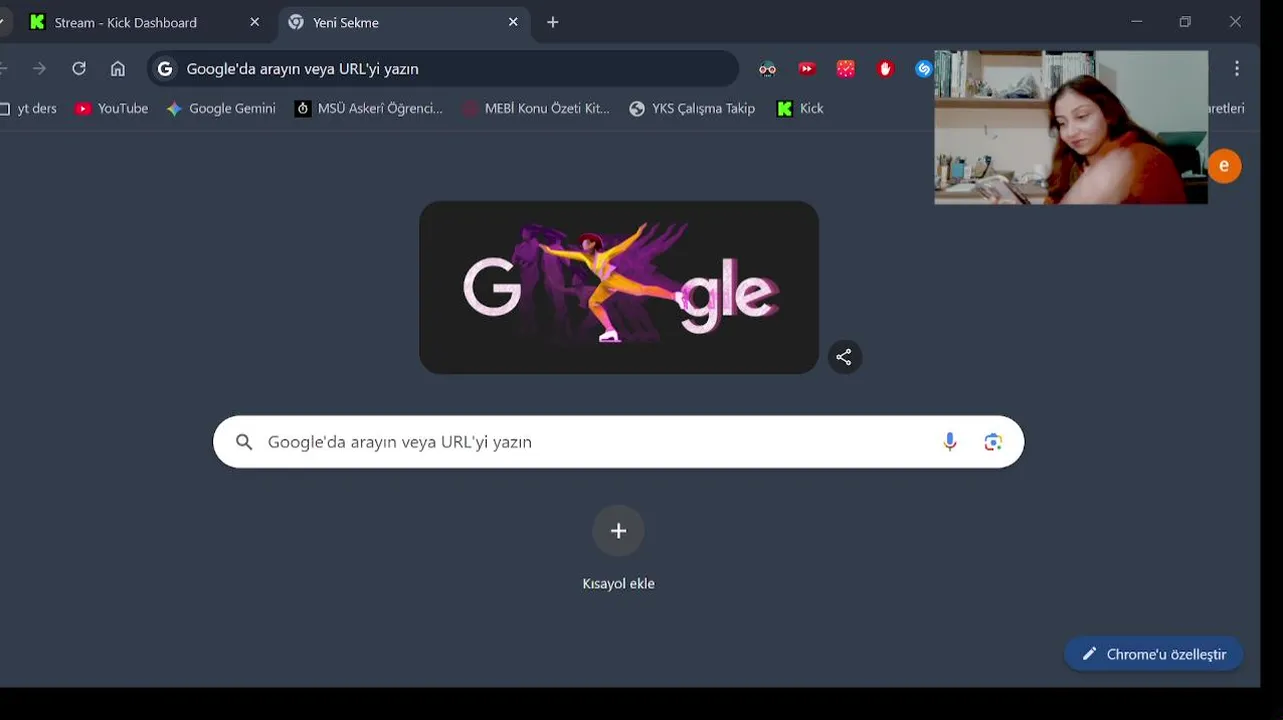Add a shortcut with the plus button
The width and height of the screenshot is (1283, 720).
(618, 531)
